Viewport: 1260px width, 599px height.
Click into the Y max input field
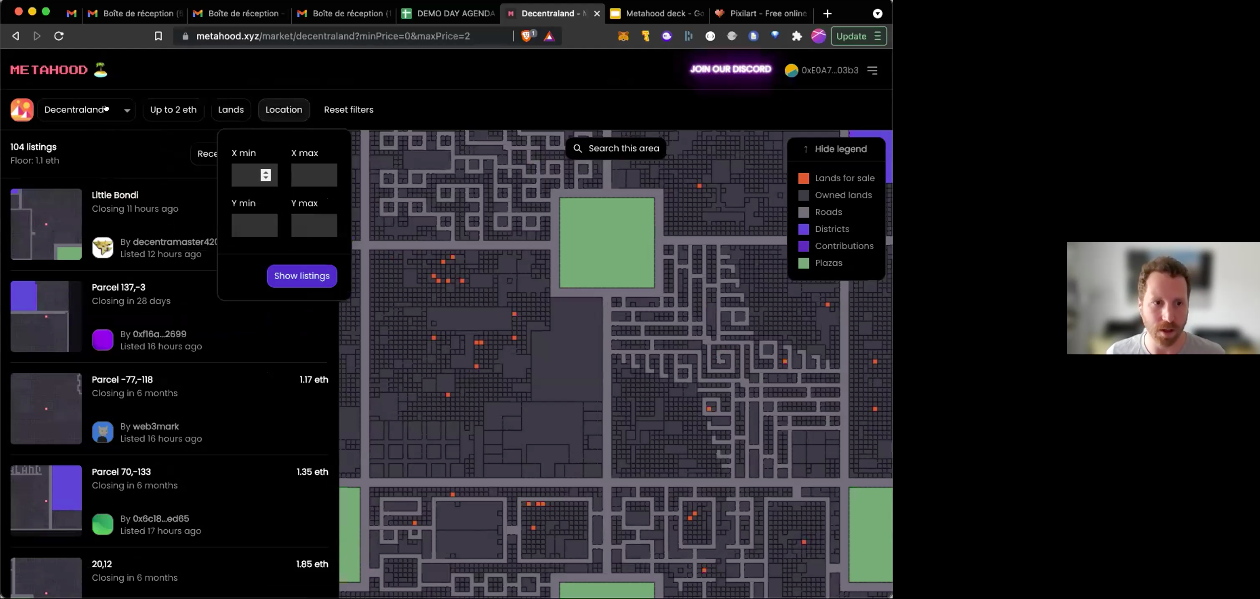click(x=314, y=225)
